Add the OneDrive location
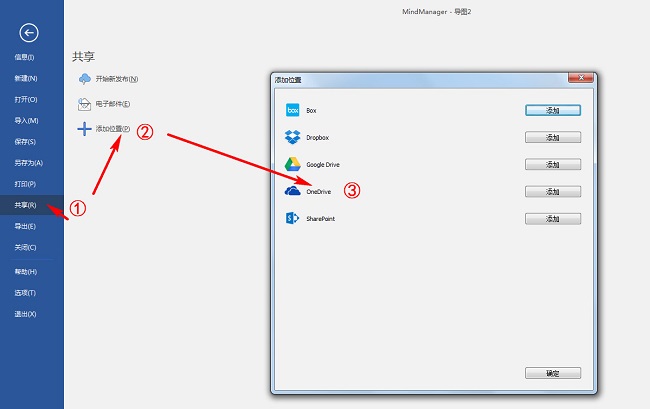The width and height of the screenshot is (650, 409). click(x=553, y=191)
